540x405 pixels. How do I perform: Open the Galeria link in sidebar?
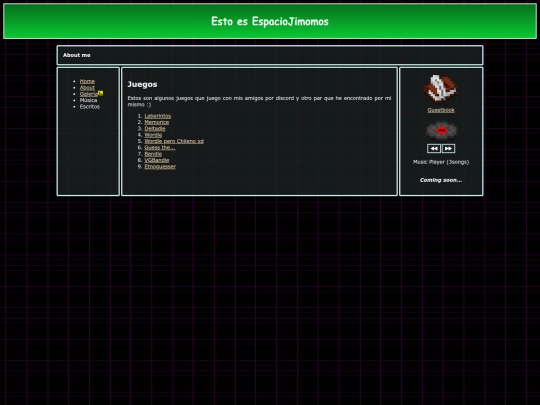pyautogui.click(x=89, y=94)
